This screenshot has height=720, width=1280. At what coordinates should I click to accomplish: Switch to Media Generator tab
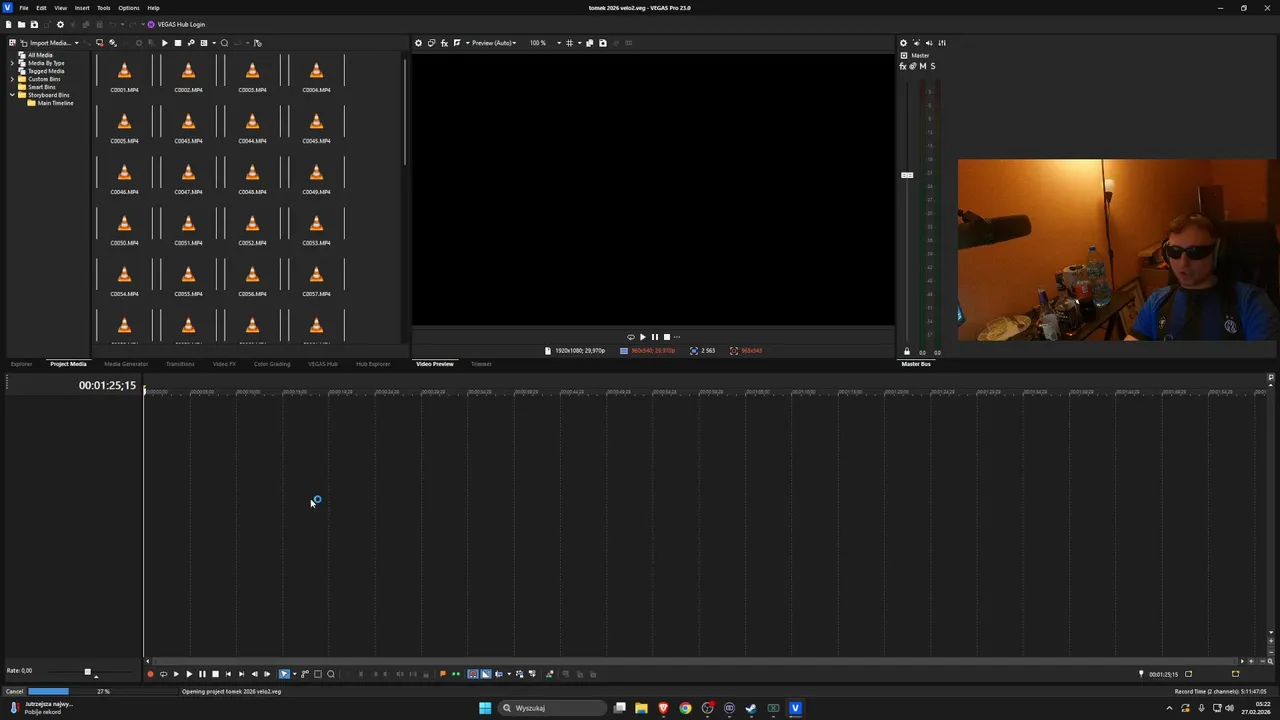coord(126,364)
